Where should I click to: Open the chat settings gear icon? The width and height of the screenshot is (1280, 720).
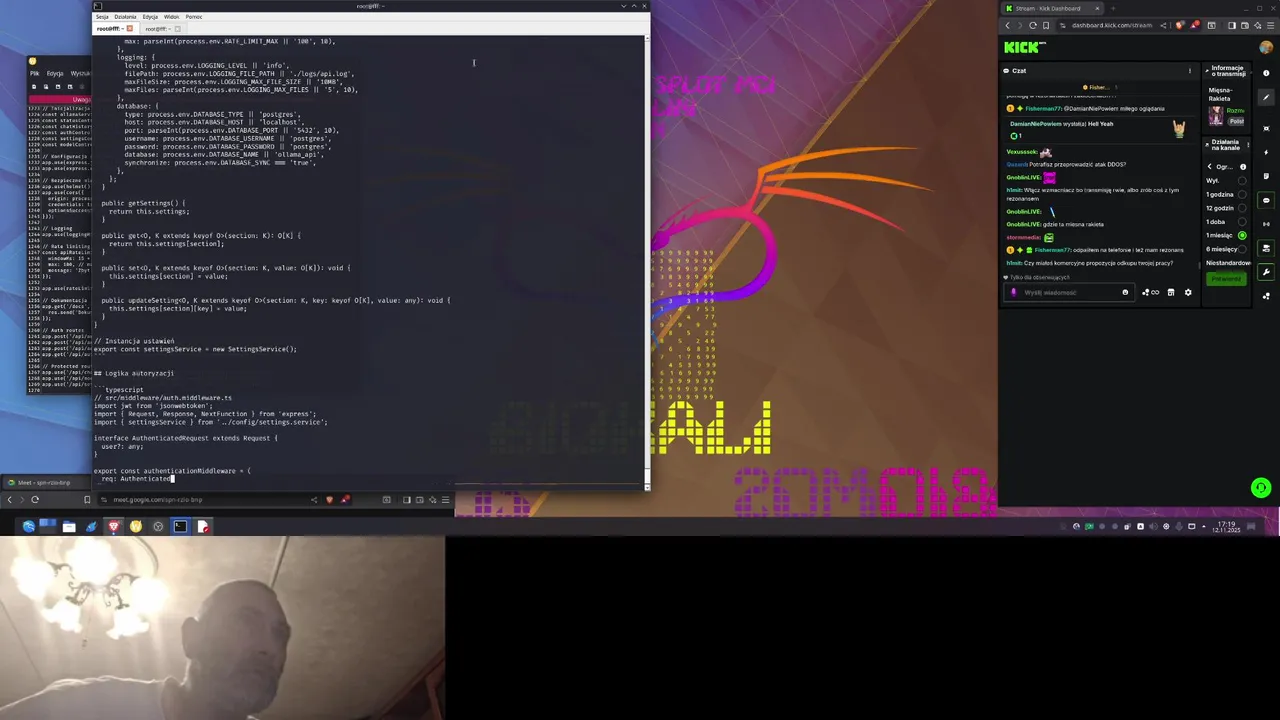click(x=1188, y=292)
